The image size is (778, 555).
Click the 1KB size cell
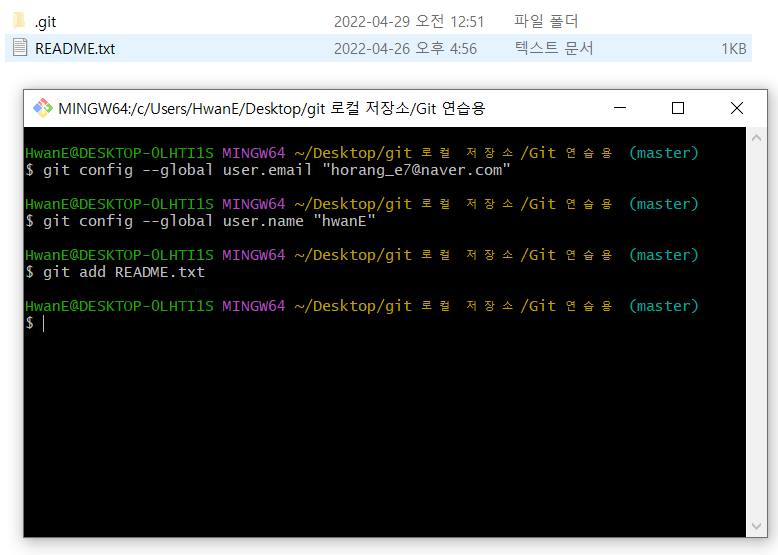point(733,49)
